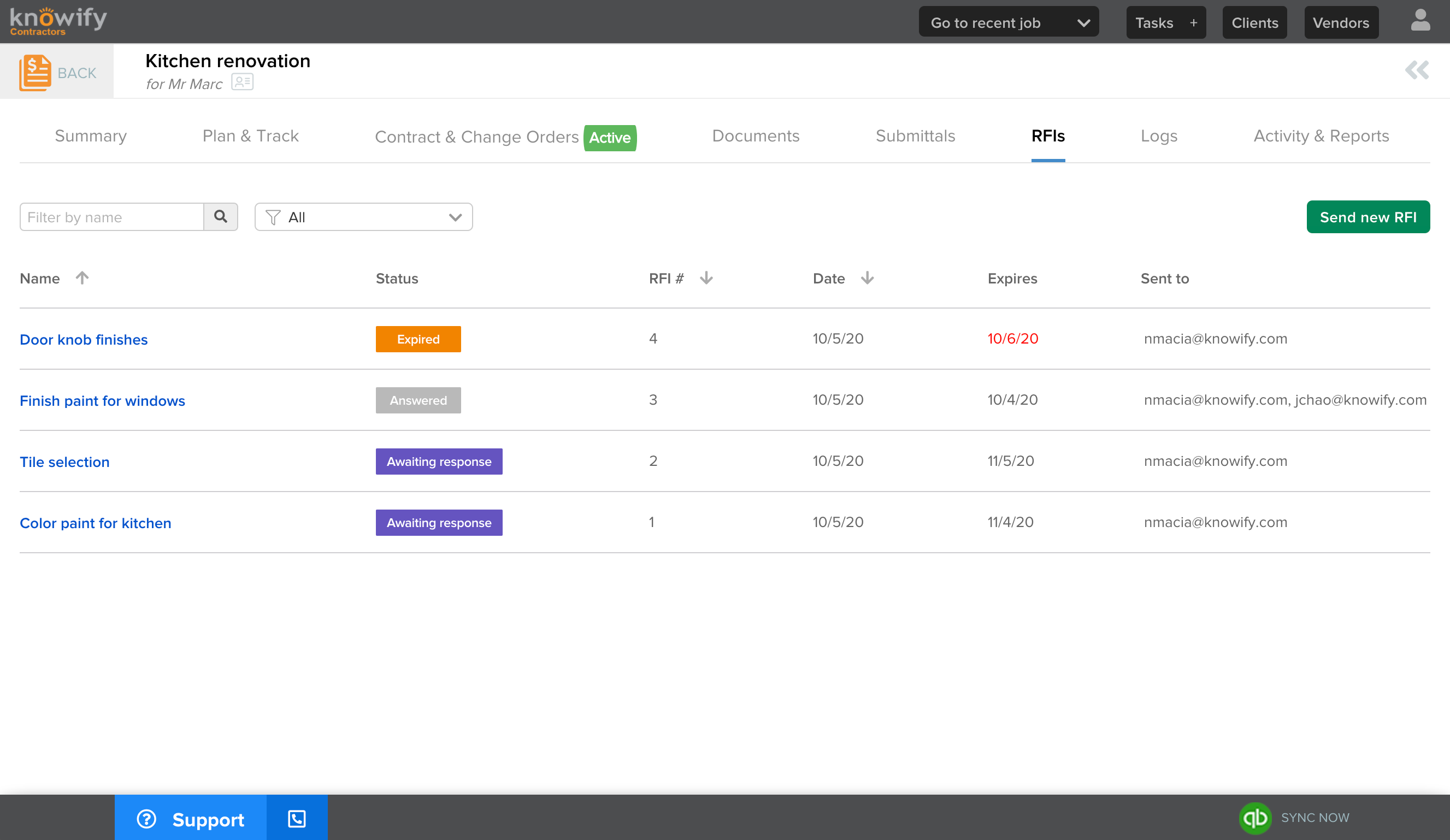
Task: Sort by Name using up arrow
Action: [x=82, y=278]
